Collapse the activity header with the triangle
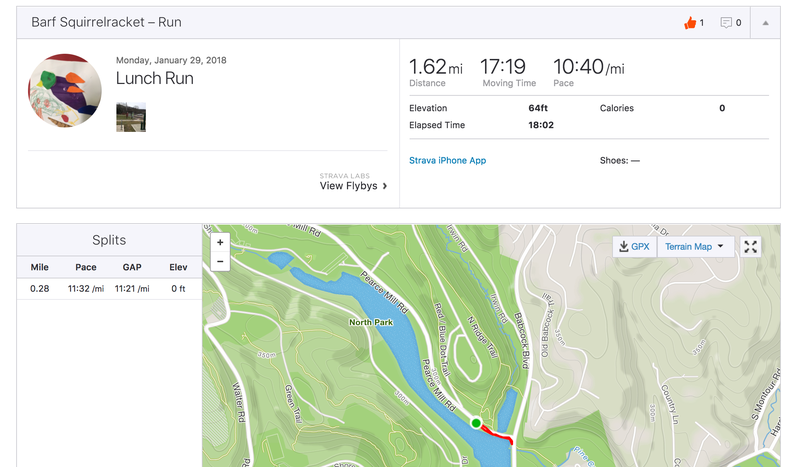This screenshot has width=800, height=467. pyautogui.click(x=765, y=22)
